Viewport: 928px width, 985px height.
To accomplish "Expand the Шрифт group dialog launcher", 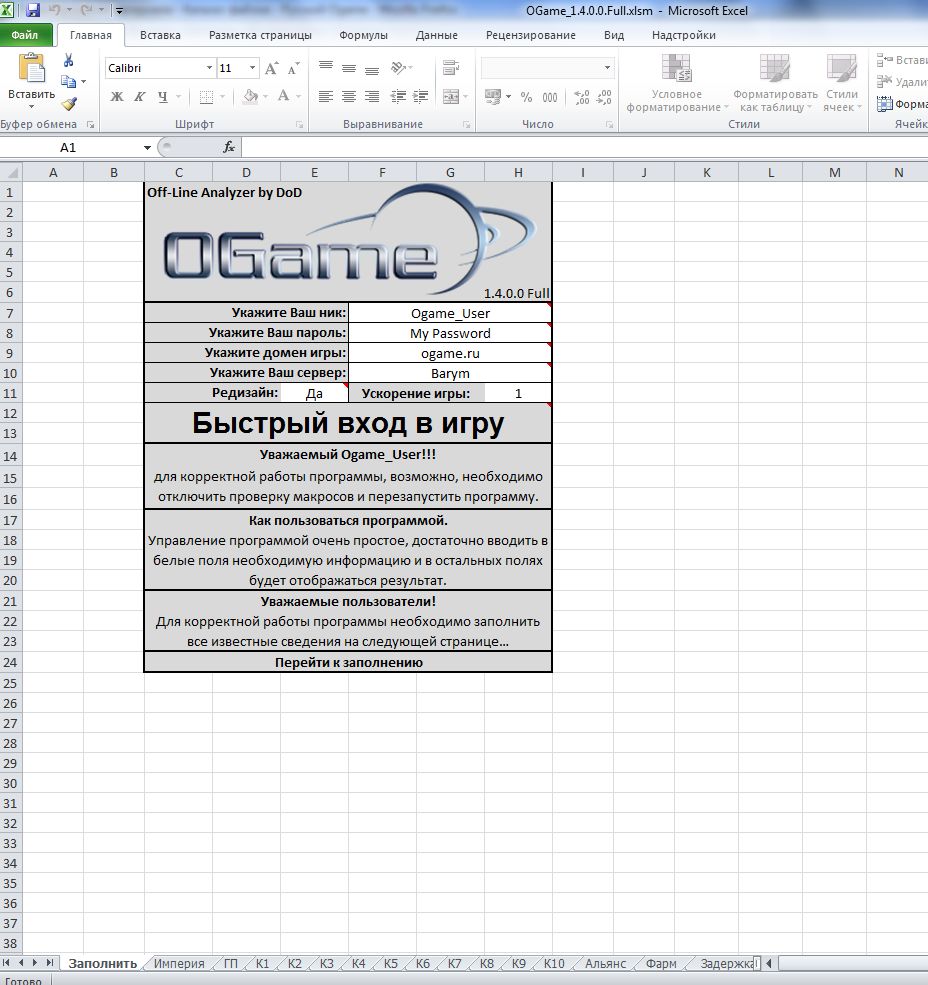I will pyautogui.click(x=299, y=124).
